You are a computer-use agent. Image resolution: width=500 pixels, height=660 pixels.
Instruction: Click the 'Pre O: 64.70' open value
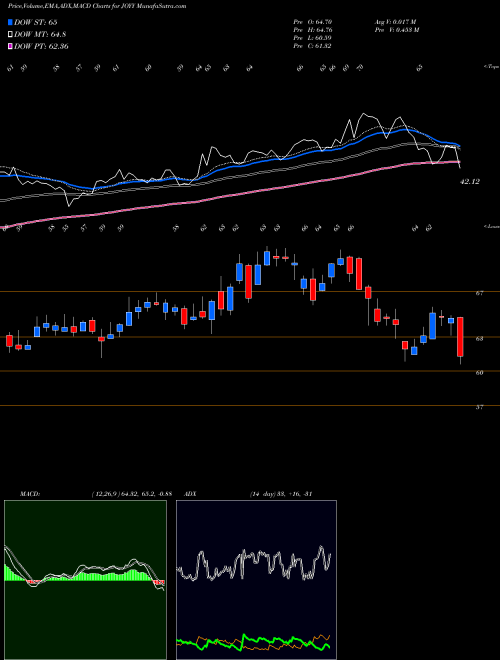[x=312, y=21]
